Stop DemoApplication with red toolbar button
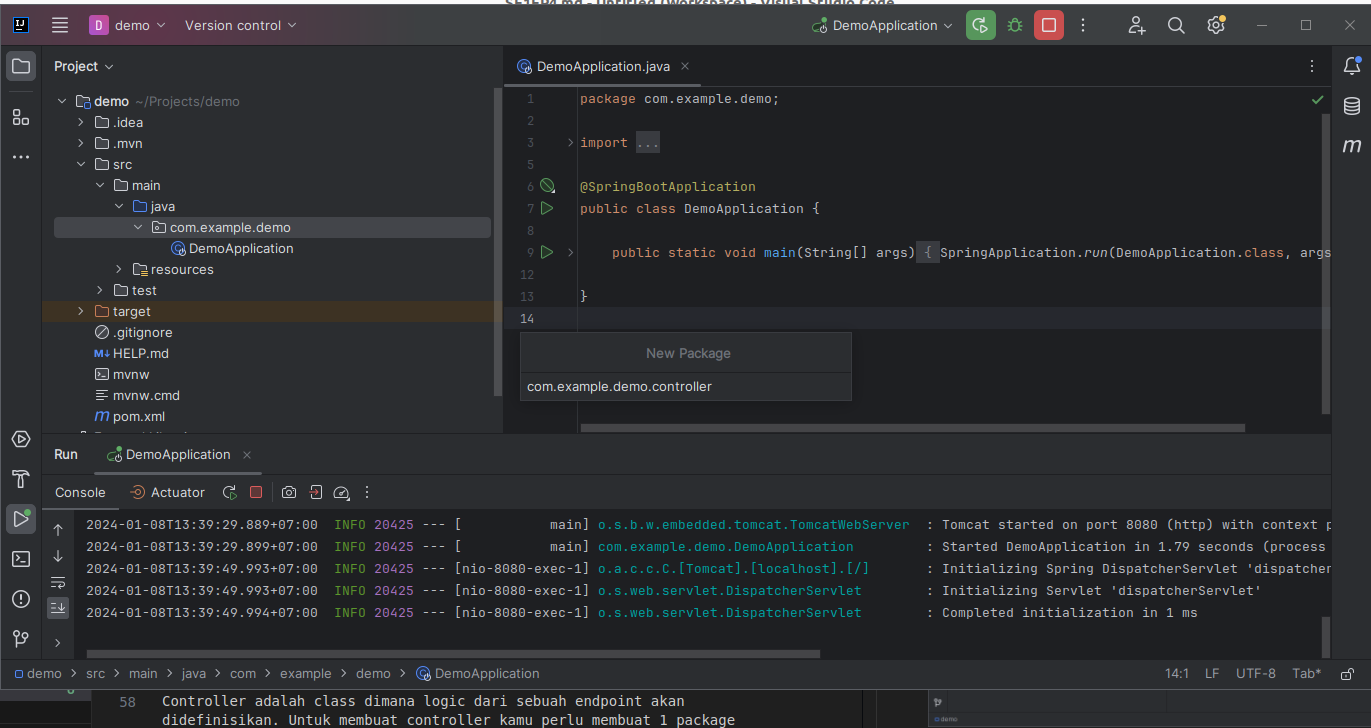This screenshot has width=1371, height=728. point(1049,25)
